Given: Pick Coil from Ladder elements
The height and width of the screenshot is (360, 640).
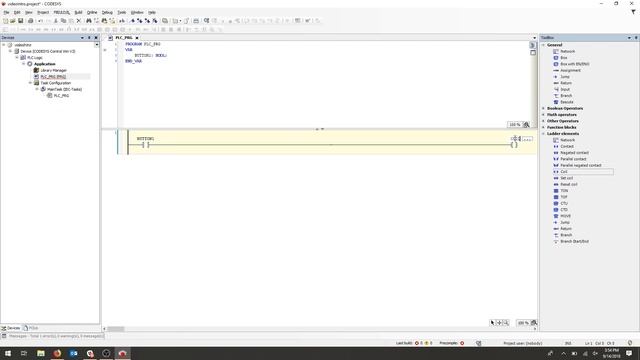Looking at the screenshot, I should click(x=583, y=172).
